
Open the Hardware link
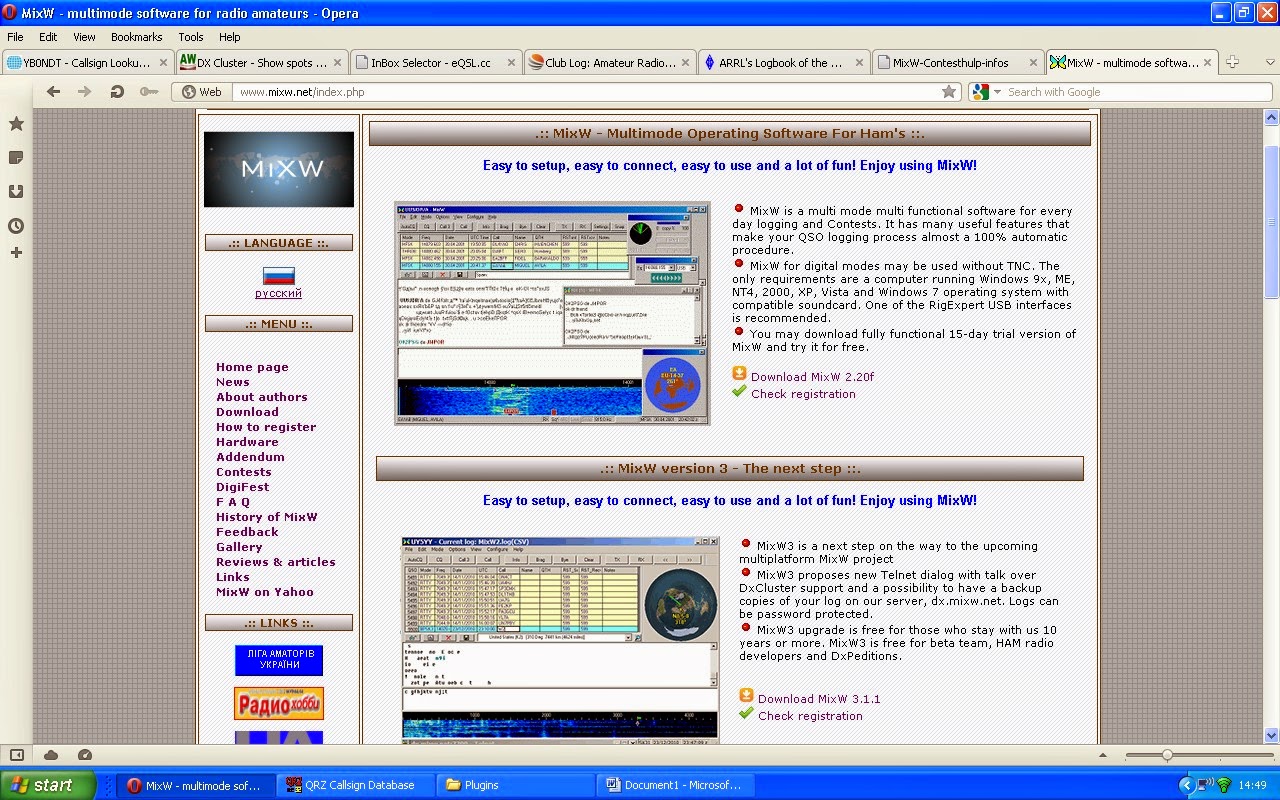click(x=247, y=442)
